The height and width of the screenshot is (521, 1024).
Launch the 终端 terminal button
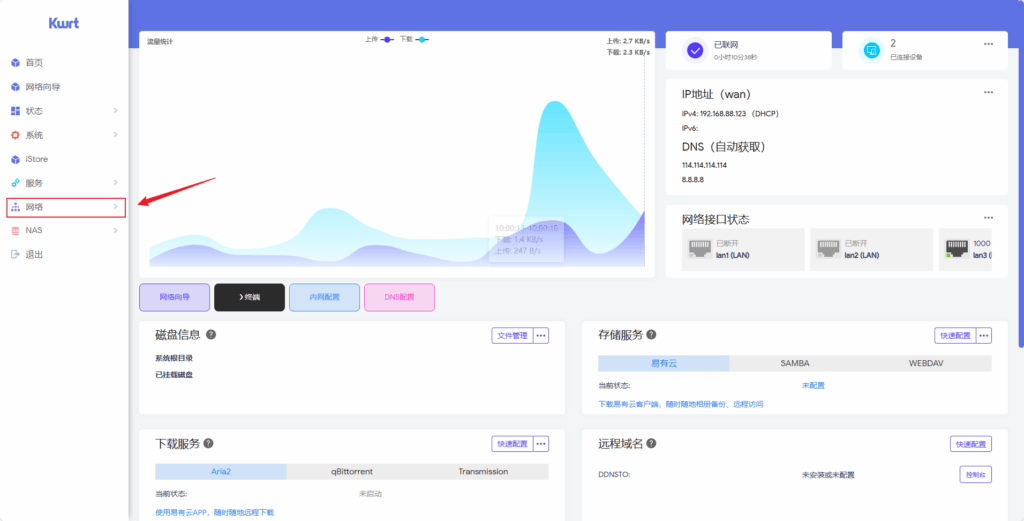click(x=249, y=298)
